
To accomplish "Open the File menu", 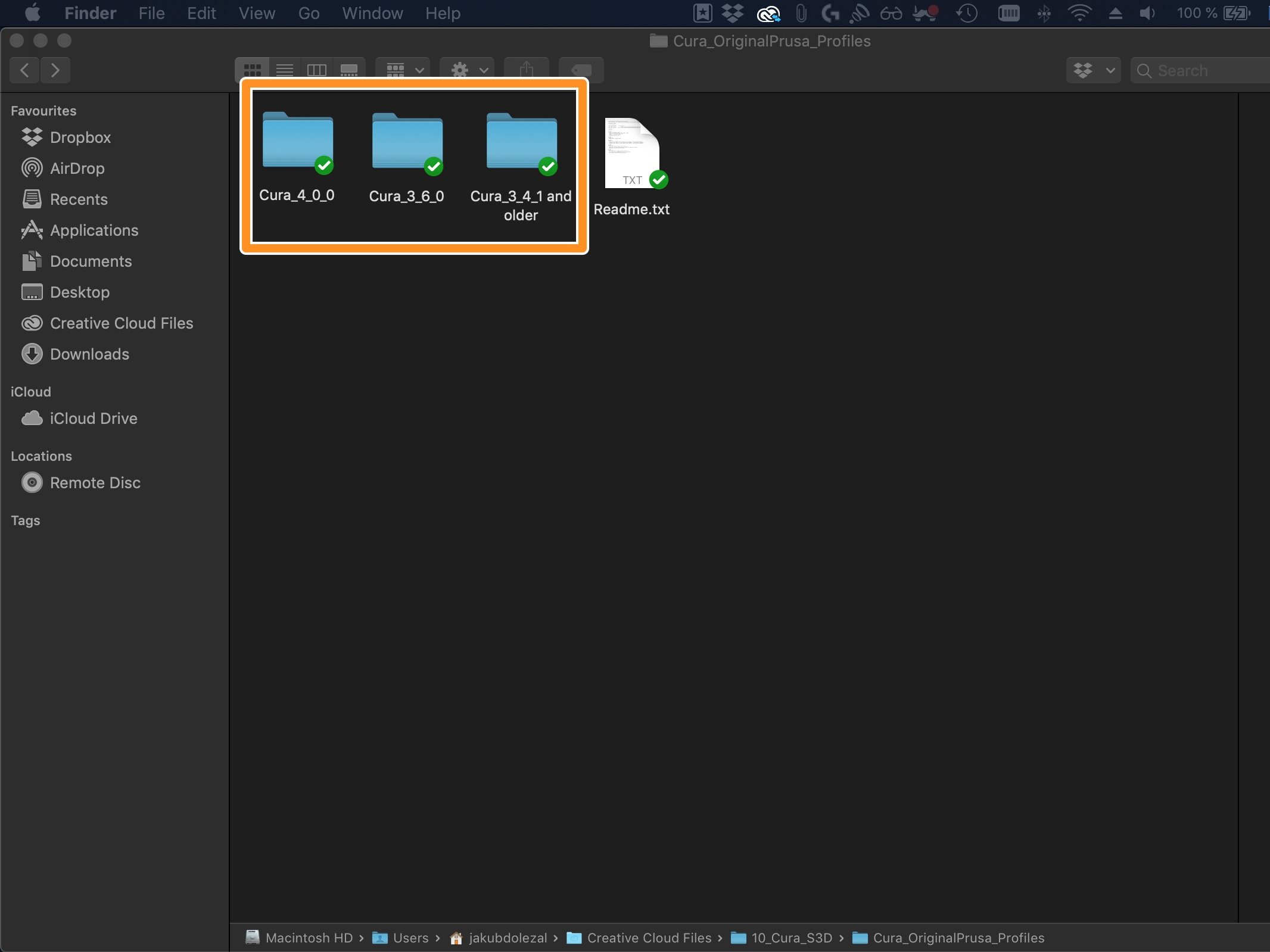I will (x=151, y=13).
